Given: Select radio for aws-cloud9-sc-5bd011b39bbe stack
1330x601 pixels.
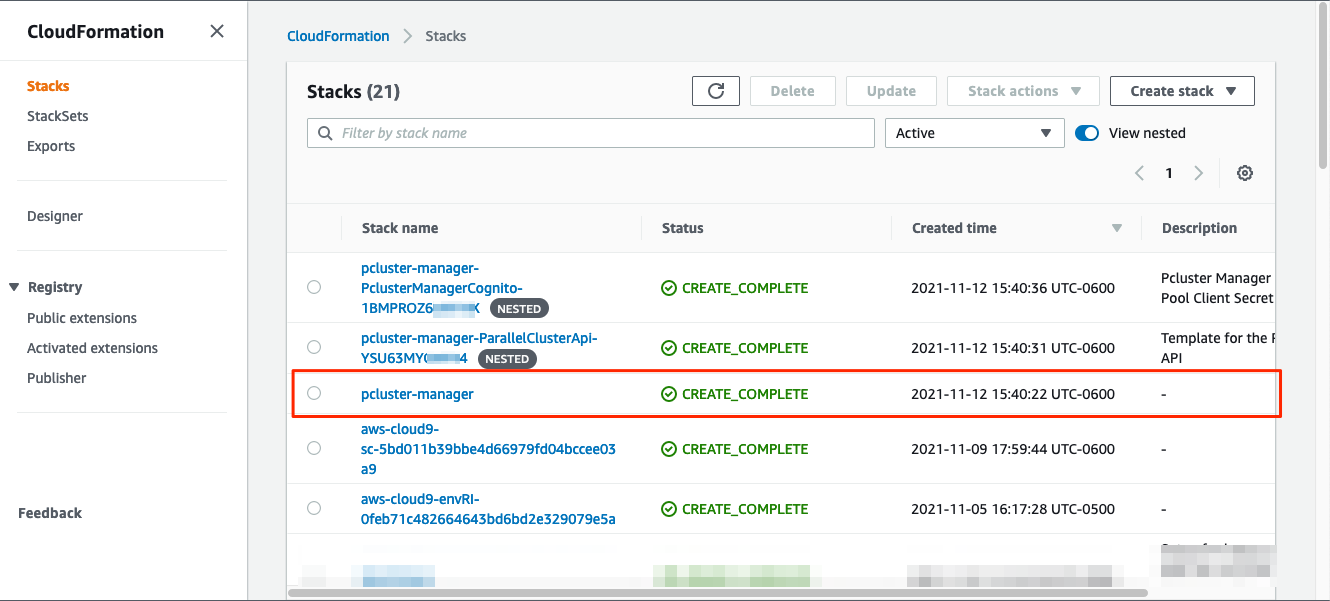Looking at the screenshot, I should coord(314,448).
